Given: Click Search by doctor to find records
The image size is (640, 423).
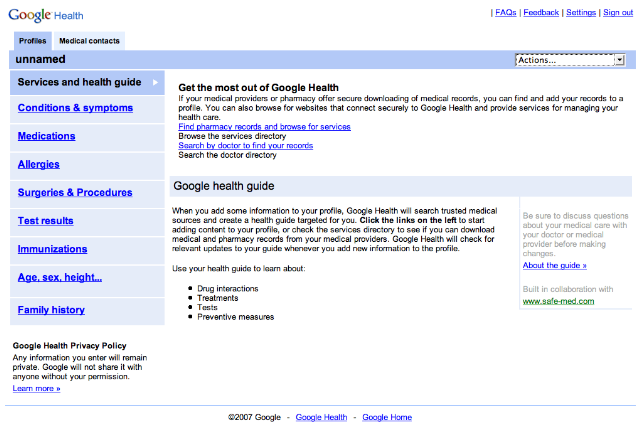Looking at the screenshot, I should point(245,145).
